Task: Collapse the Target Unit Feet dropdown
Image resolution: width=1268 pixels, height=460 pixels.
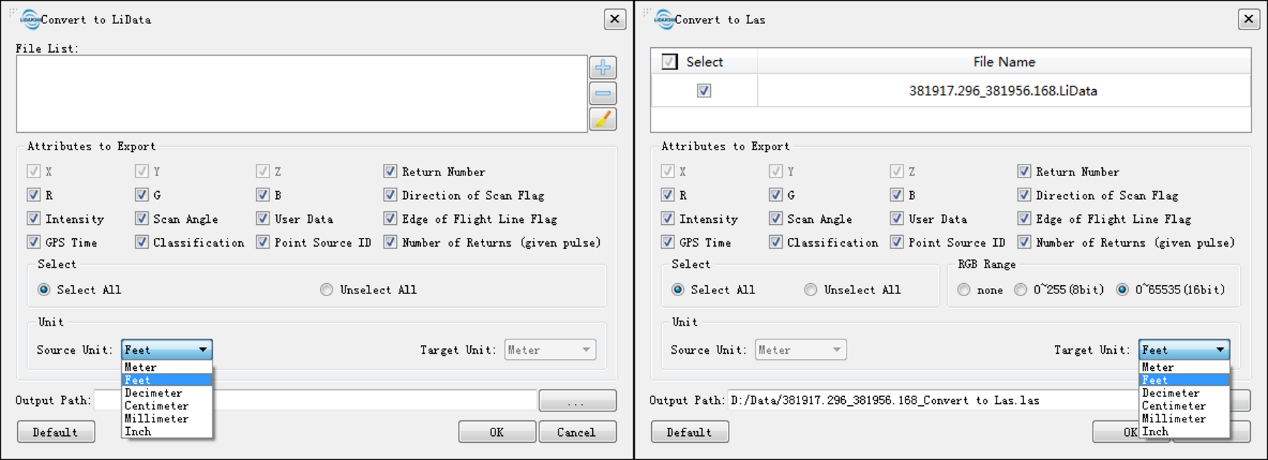Action: click(1184, 350)
